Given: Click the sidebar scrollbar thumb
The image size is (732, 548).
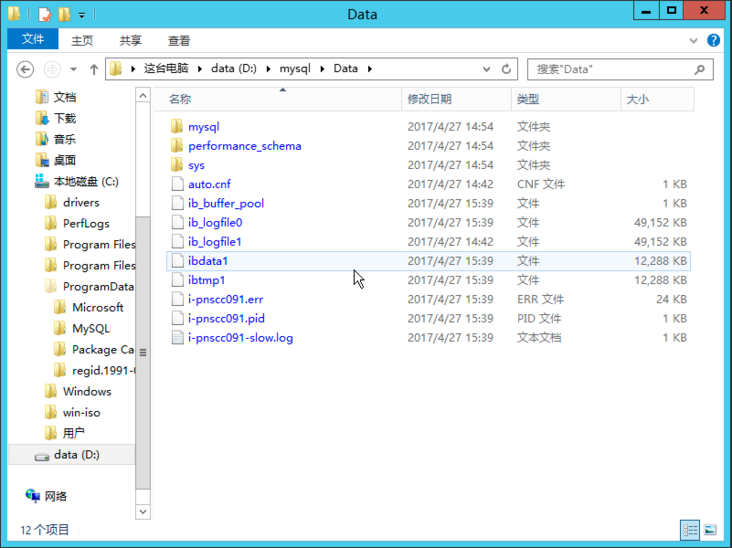Looking at the screenshot, I should click(143, 353).
